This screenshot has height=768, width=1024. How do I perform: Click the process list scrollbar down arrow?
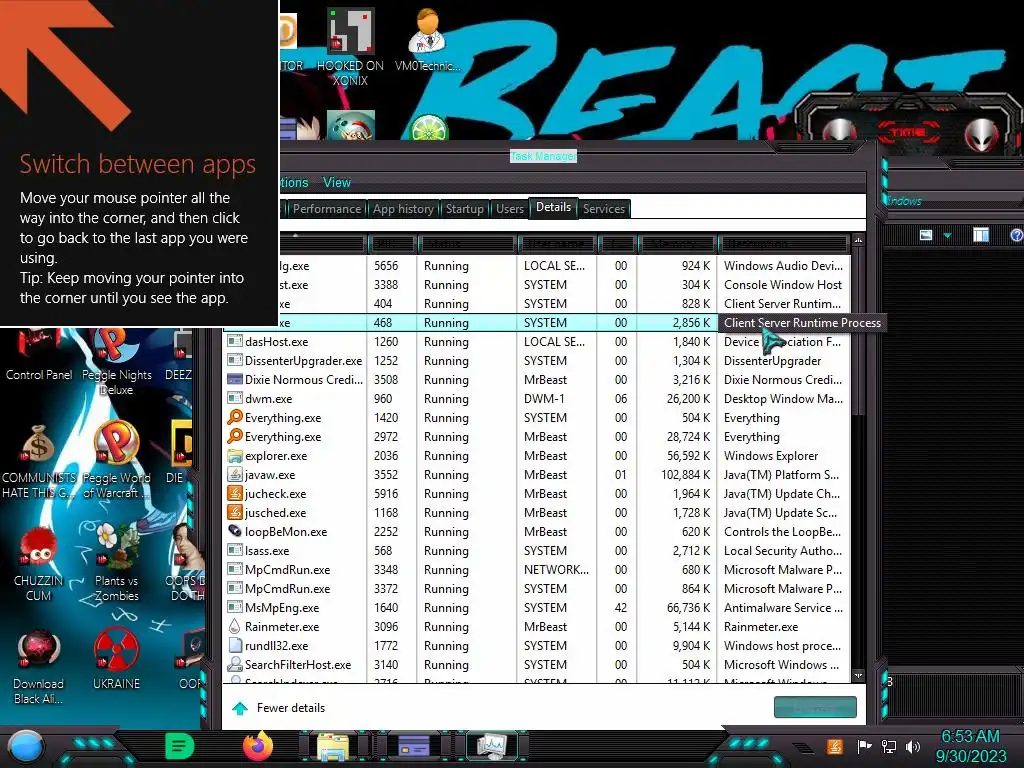(x=858, y=675)
